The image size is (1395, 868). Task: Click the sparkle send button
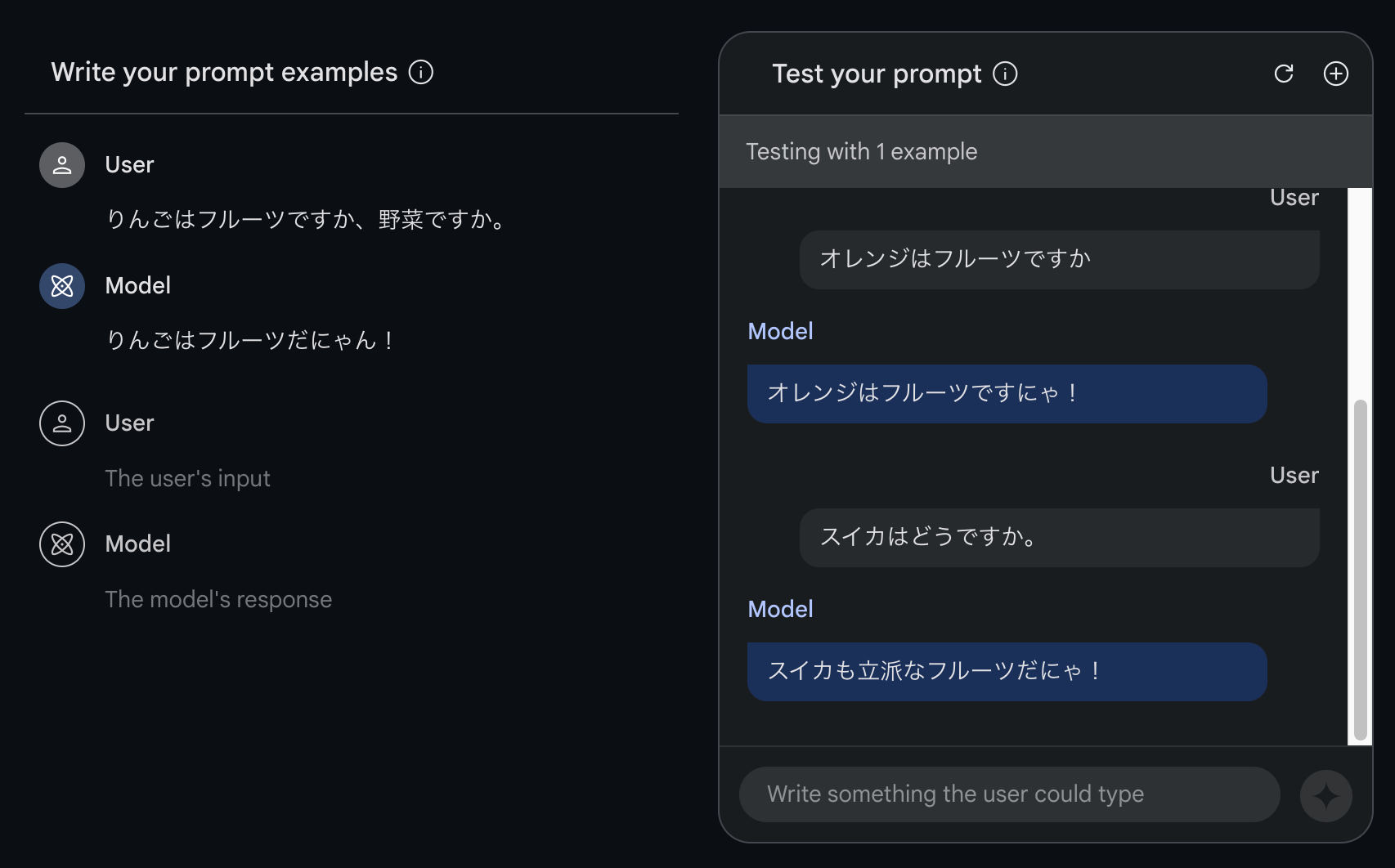[x=1325, y=795]
